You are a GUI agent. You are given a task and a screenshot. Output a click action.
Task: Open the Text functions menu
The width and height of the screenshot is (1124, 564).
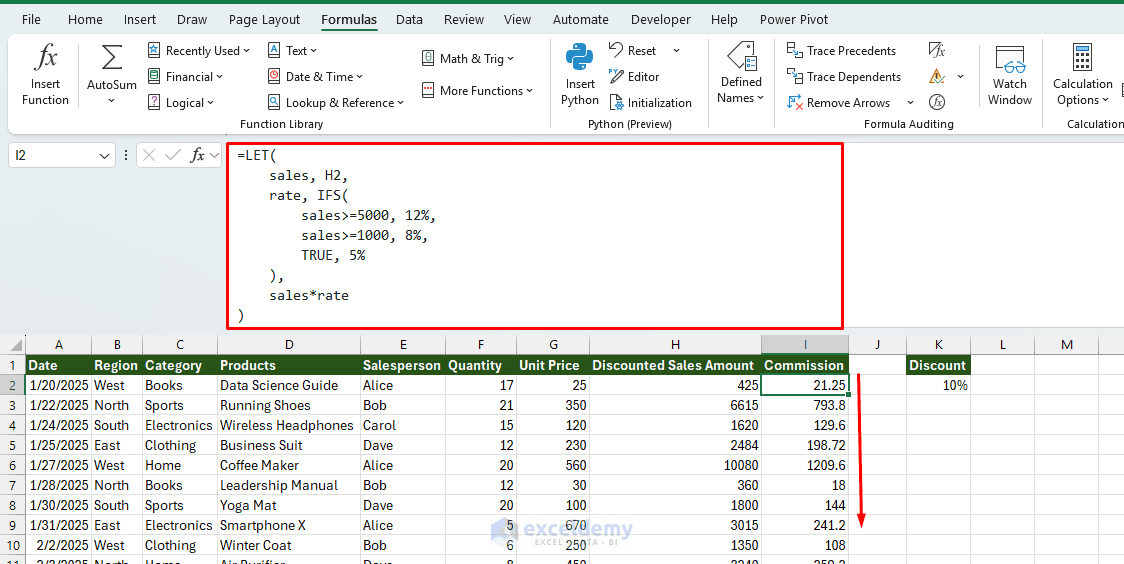pos(292,51)
